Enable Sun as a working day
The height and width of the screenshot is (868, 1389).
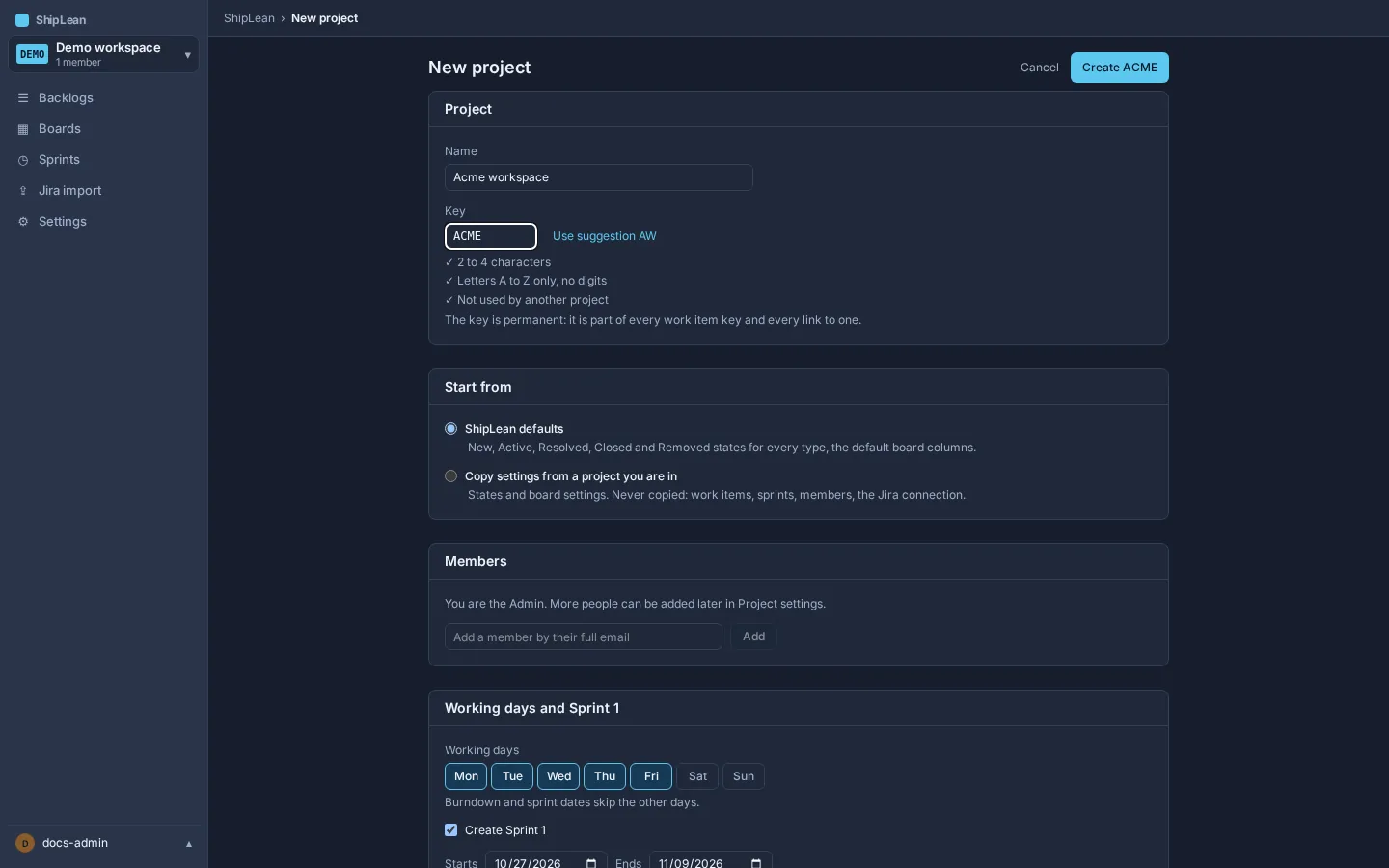[744, 776]
